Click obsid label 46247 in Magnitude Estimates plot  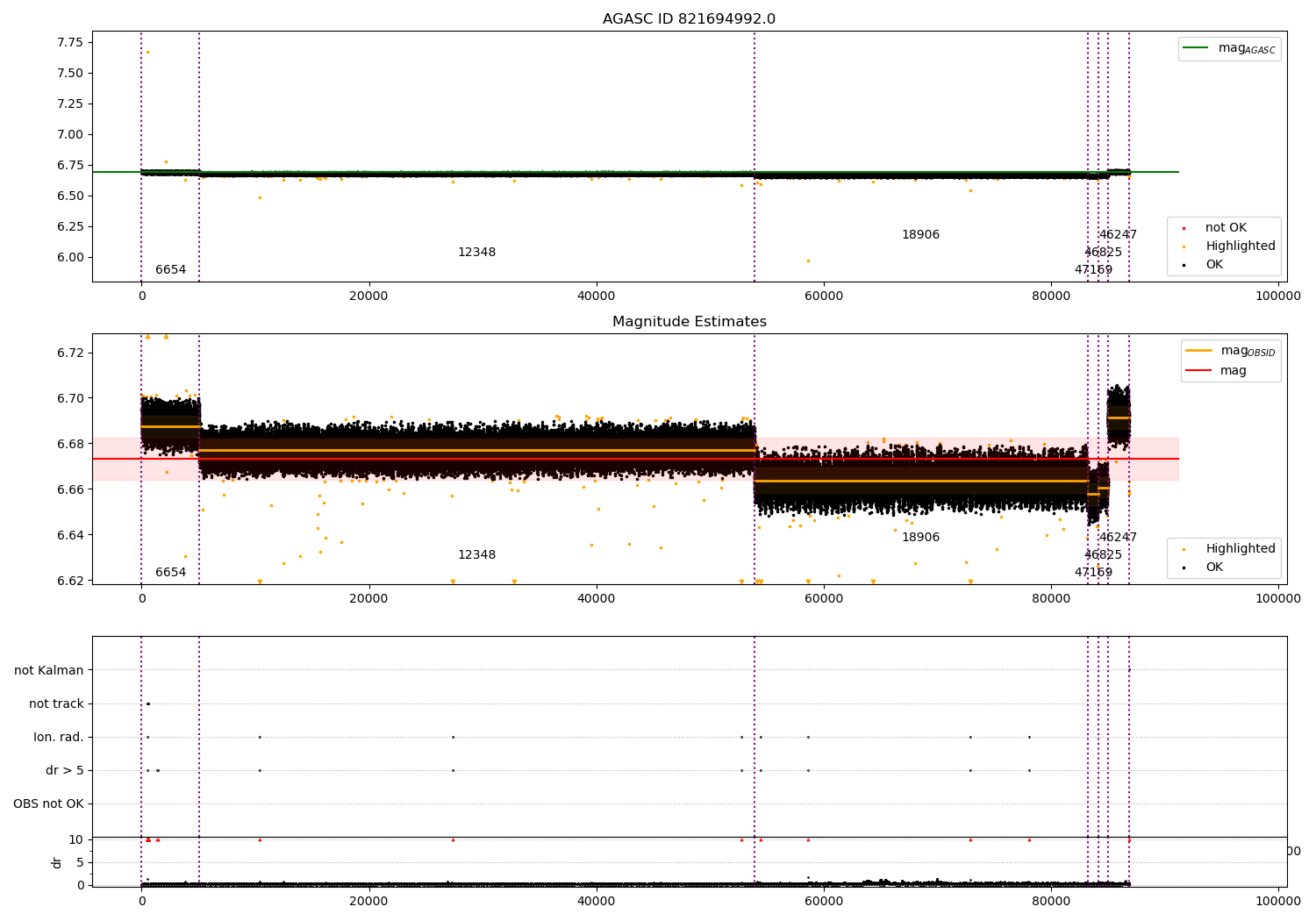pyautogui.click(x=1118, y=538)
